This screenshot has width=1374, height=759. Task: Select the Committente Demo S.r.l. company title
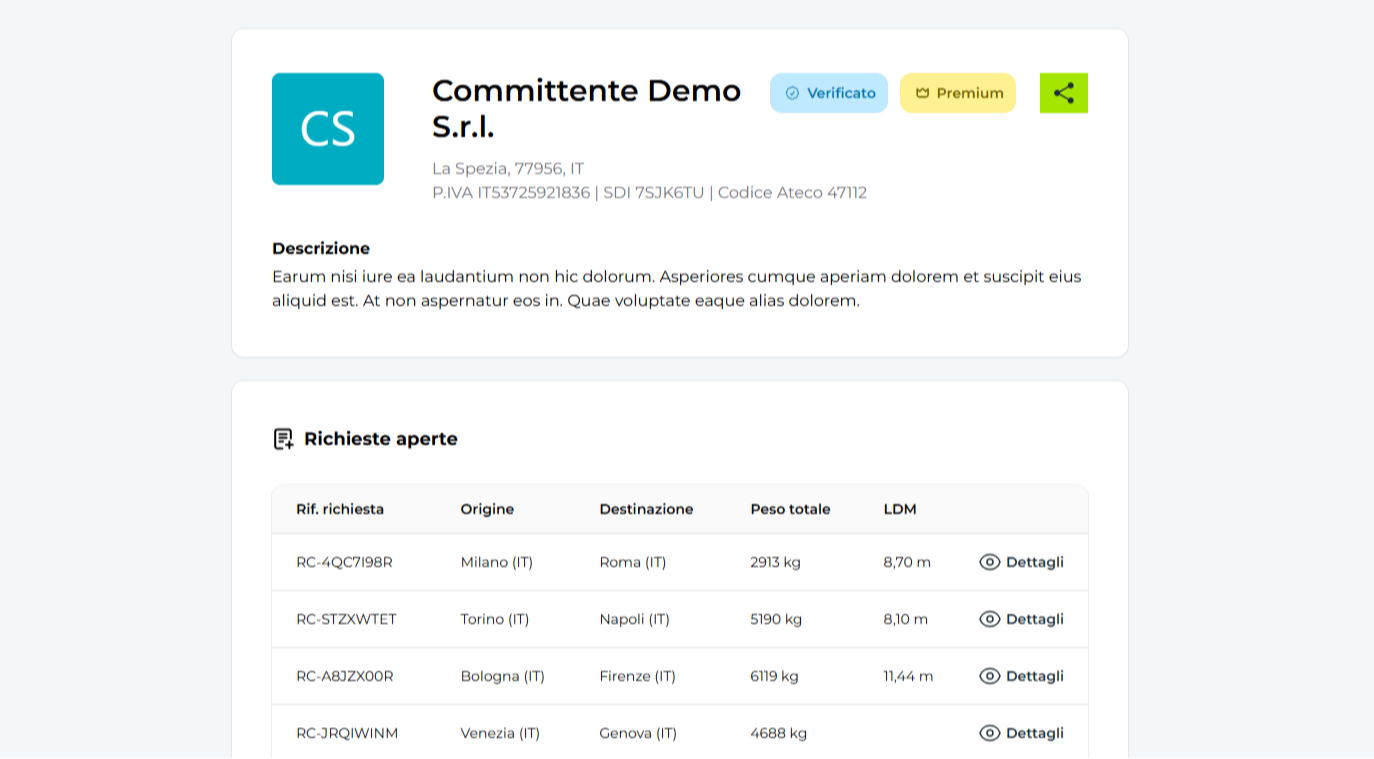586,108
